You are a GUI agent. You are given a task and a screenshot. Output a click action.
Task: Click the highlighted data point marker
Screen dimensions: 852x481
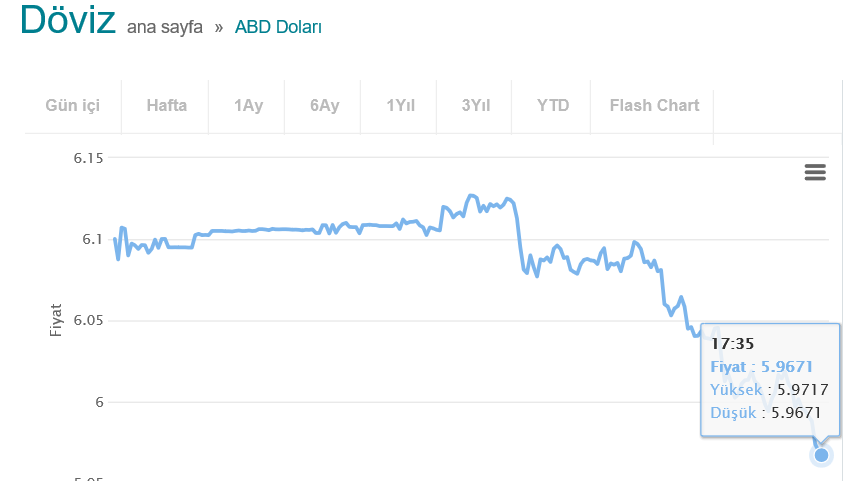pyautogui.click(x=821, y=454)
